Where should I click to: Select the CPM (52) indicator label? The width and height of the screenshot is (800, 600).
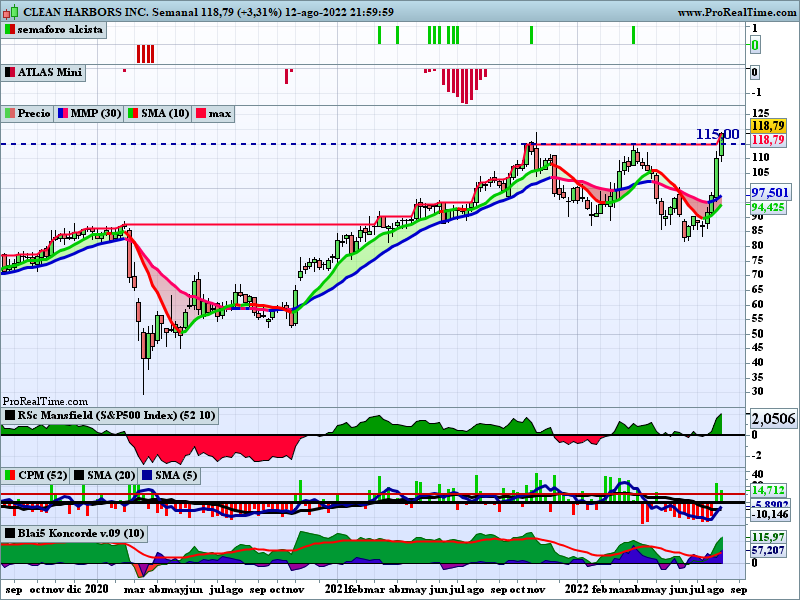42,476
